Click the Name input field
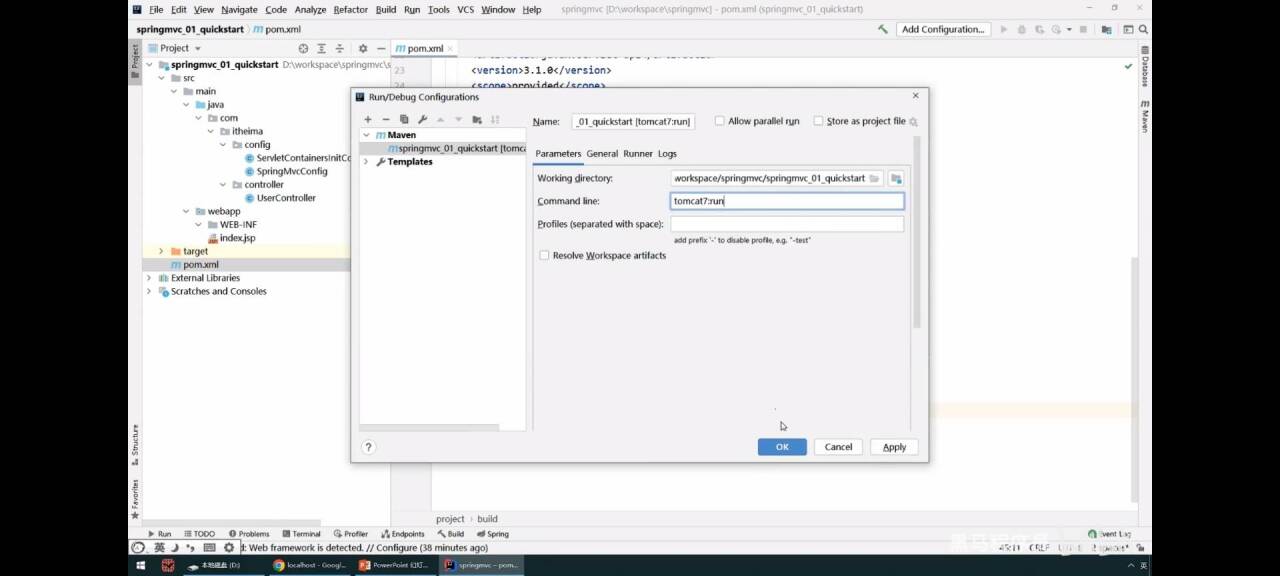This screenshot has width=1280, height=576. coord(633,121)
